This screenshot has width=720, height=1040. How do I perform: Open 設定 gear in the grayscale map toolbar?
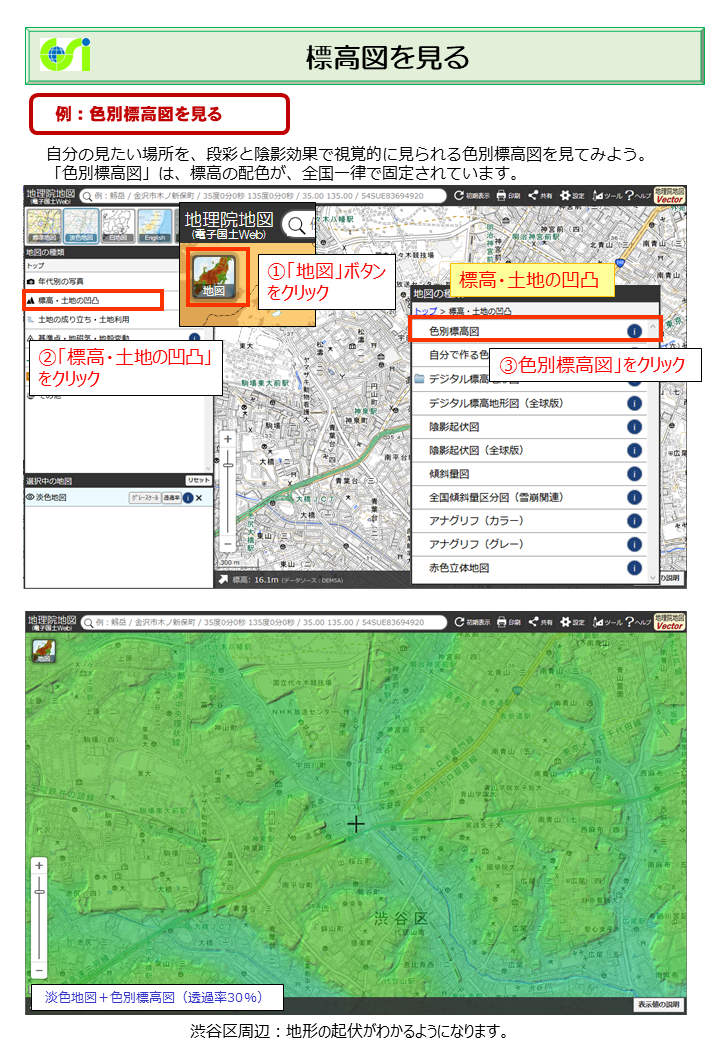pyautogui.click(x=572, y=196)
